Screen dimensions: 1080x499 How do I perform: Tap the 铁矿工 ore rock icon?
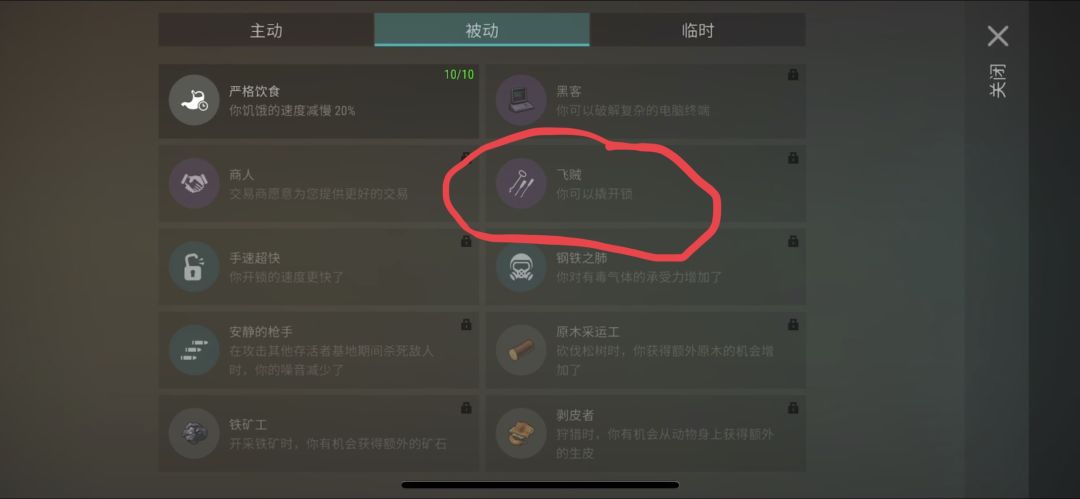click(194, 434)
